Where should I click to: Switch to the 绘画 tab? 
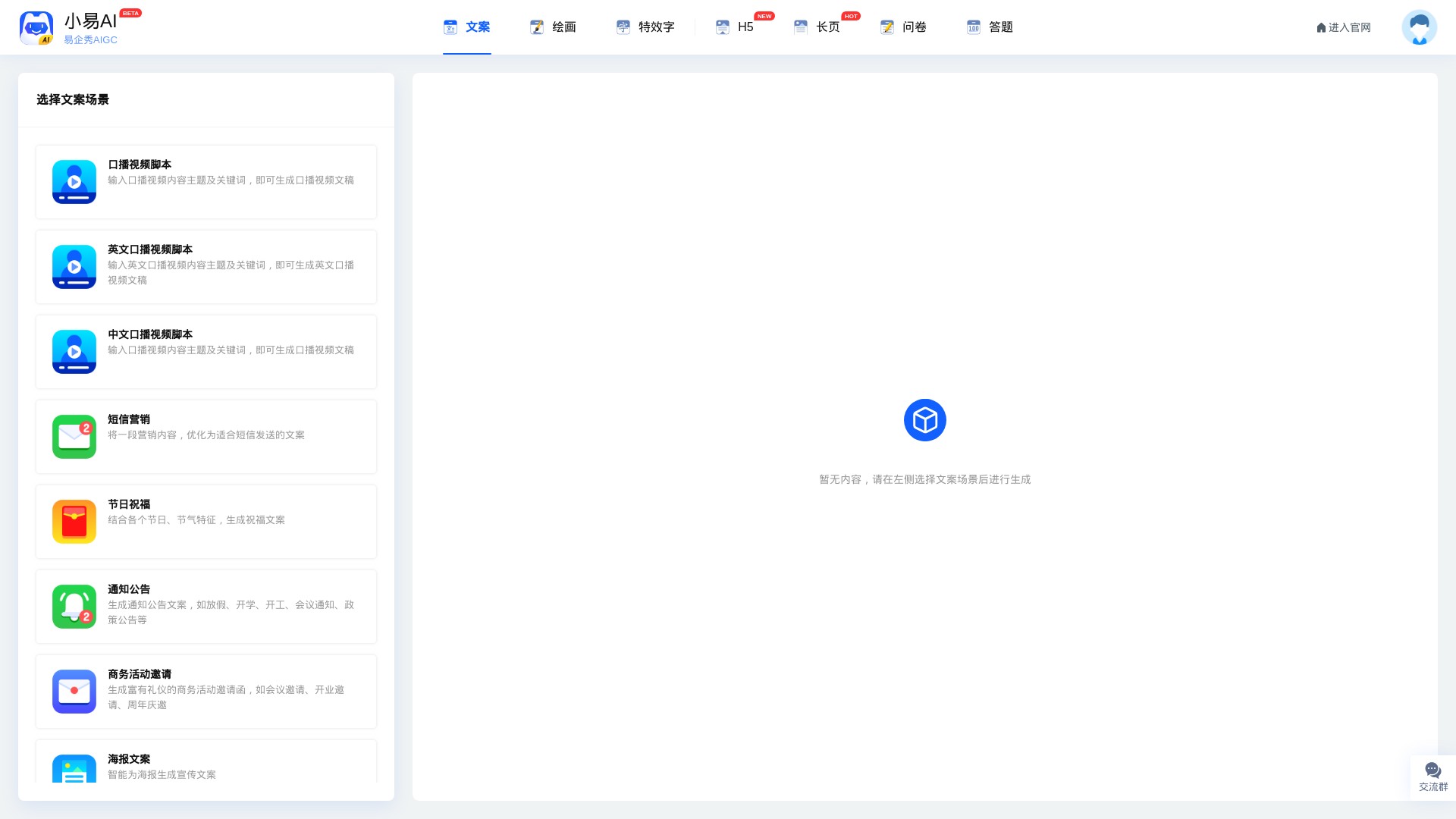click(553, 27)
